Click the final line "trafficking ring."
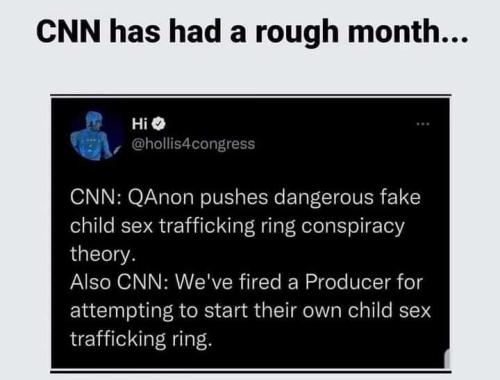The image size is (500, 380). 141,339
